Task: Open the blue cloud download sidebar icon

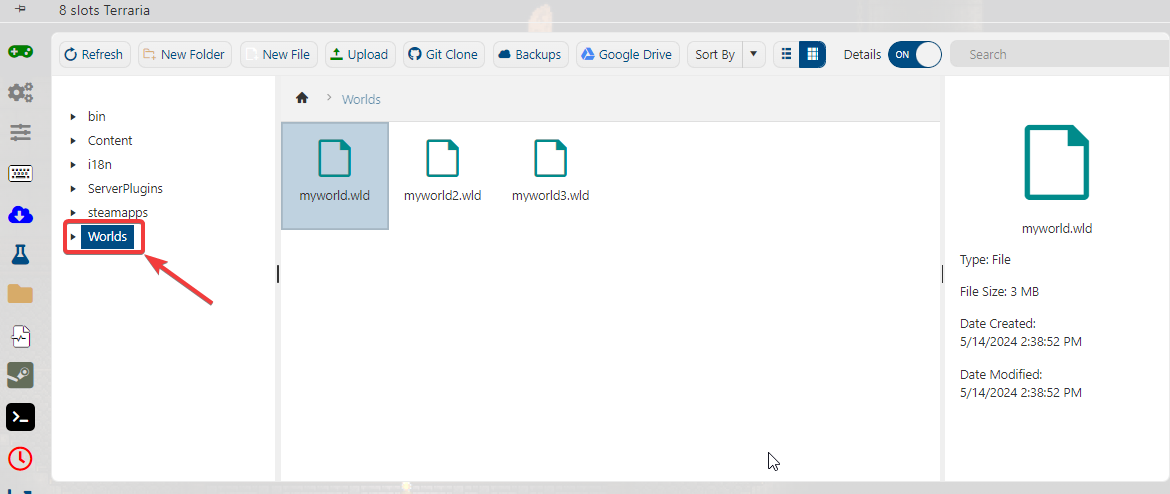Action: tap(20, 215)
